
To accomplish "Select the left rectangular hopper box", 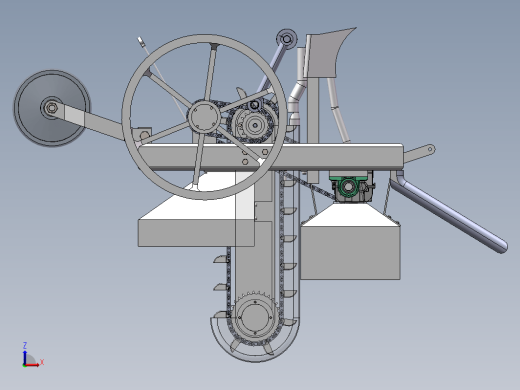I will (x=196, y=233).
